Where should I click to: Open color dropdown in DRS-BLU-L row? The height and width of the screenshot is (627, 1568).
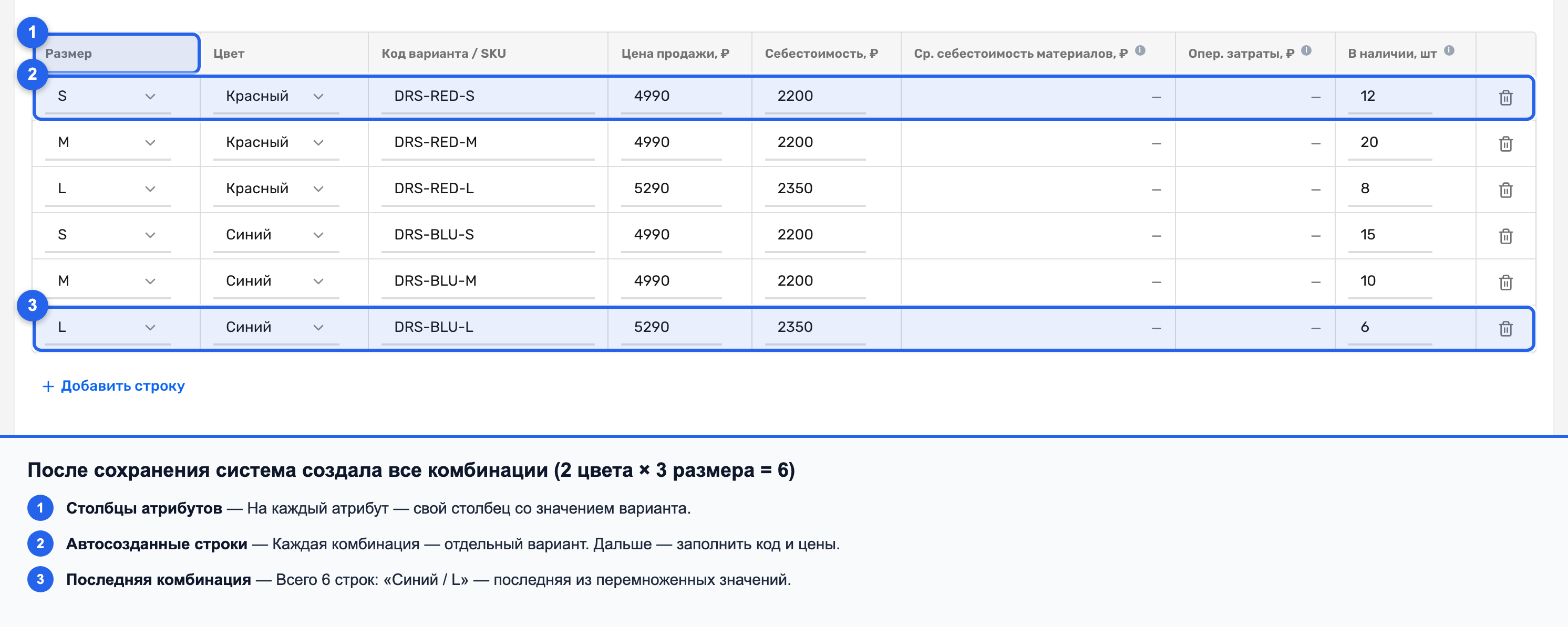pos(276,327)
